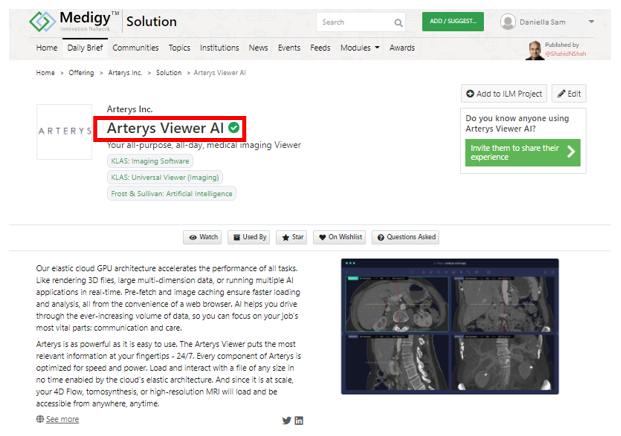Click the Arterys Viewer AI breadcrumb text

click(x=220, y=73)
